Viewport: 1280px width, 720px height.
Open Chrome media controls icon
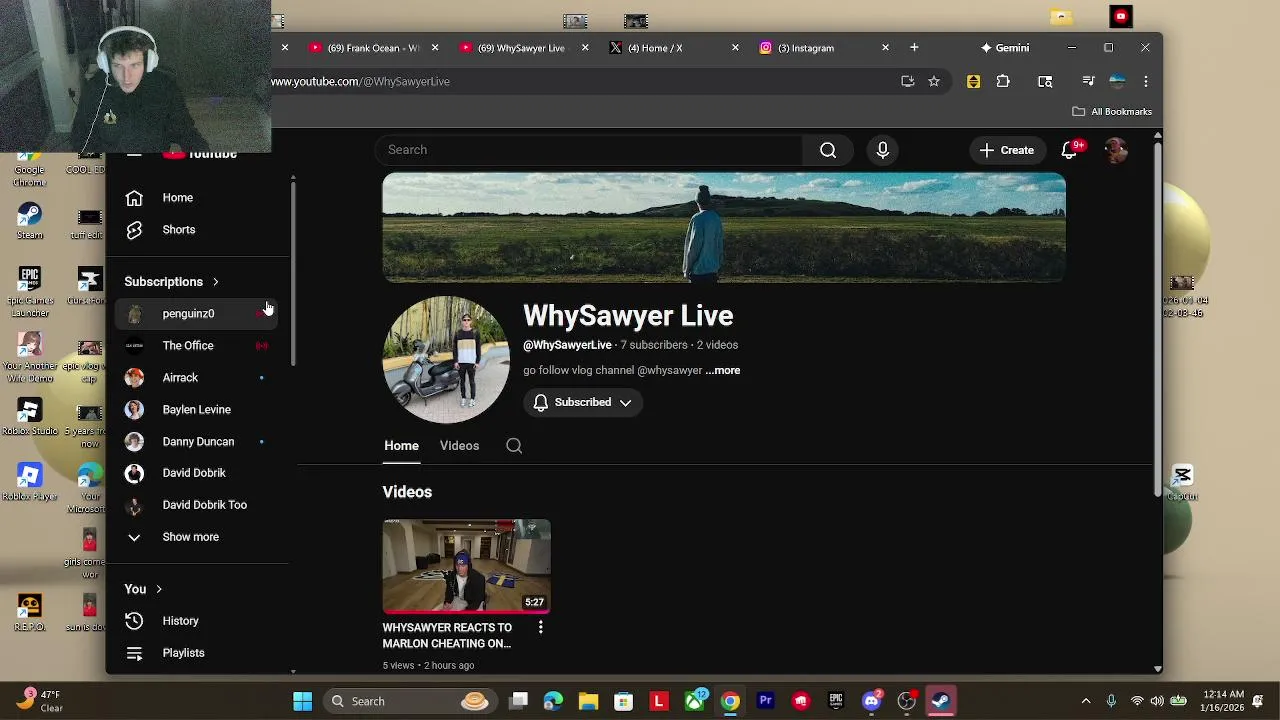[x=1088, y=81]
